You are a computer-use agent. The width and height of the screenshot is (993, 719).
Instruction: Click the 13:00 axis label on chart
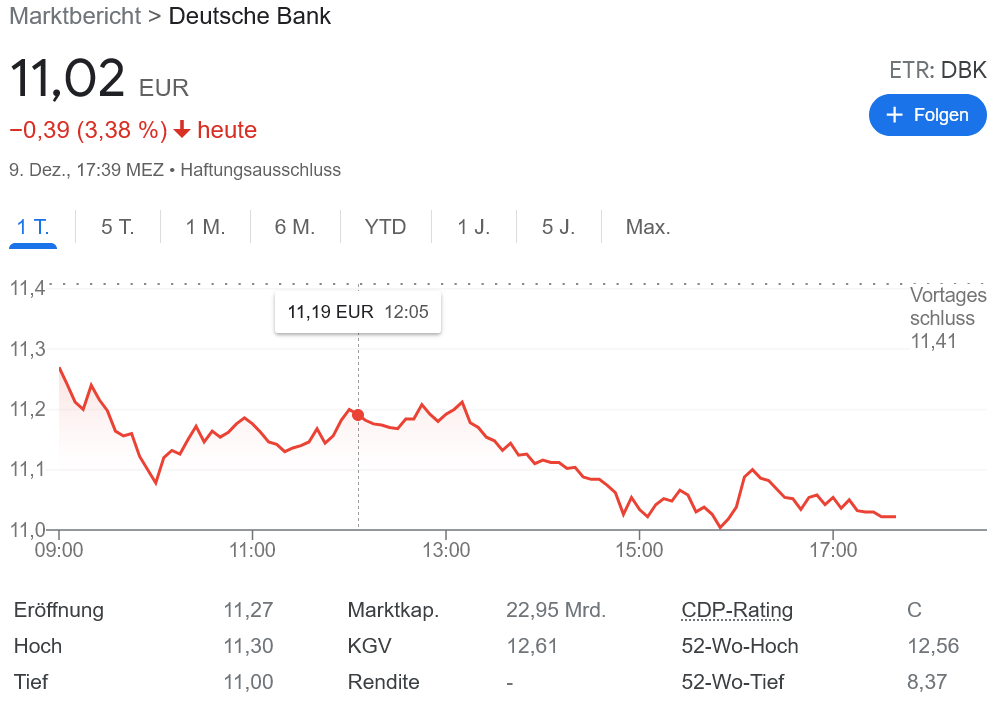point(446,550)
